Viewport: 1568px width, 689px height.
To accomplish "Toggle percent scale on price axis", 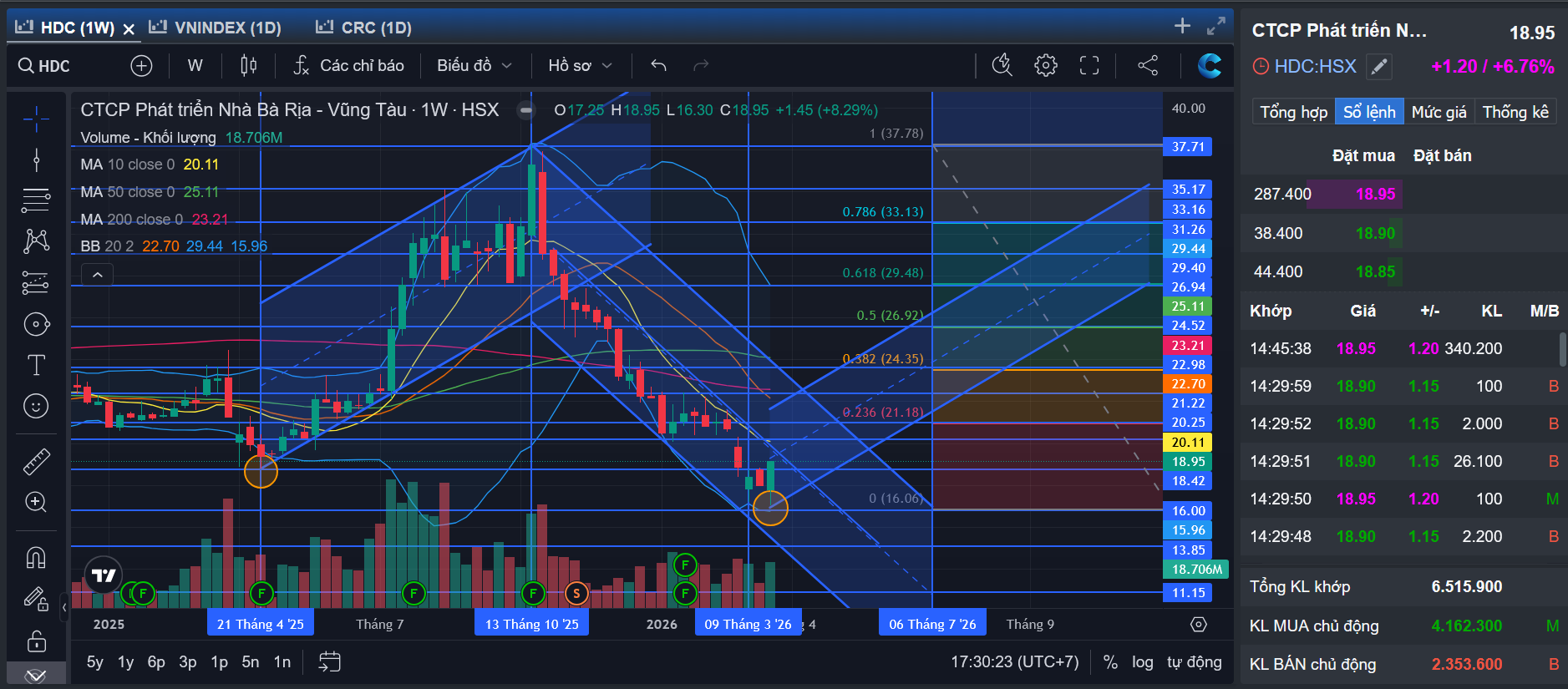I will click(1110, 662).
